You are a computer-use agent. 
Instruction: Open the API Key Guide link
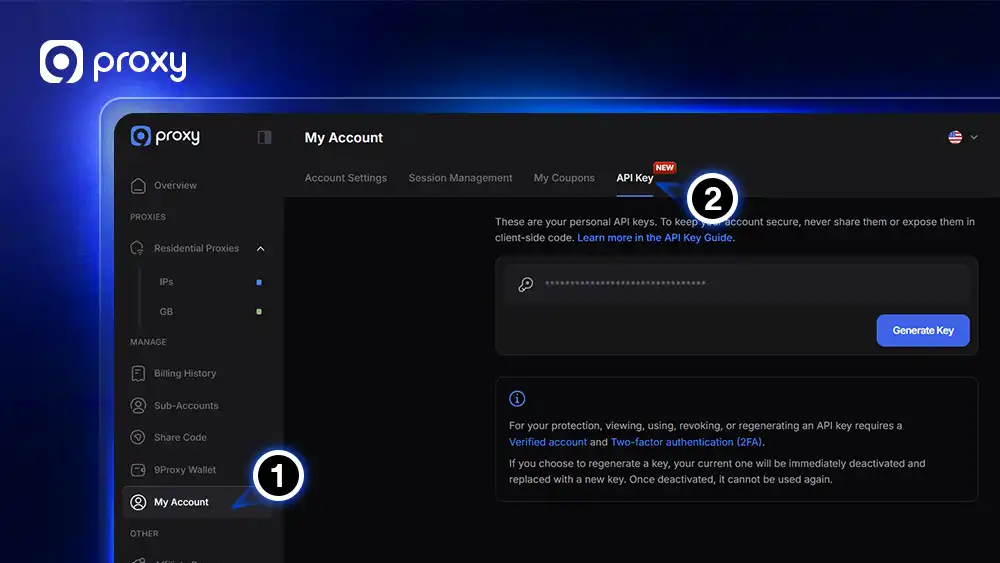[655, 238]
